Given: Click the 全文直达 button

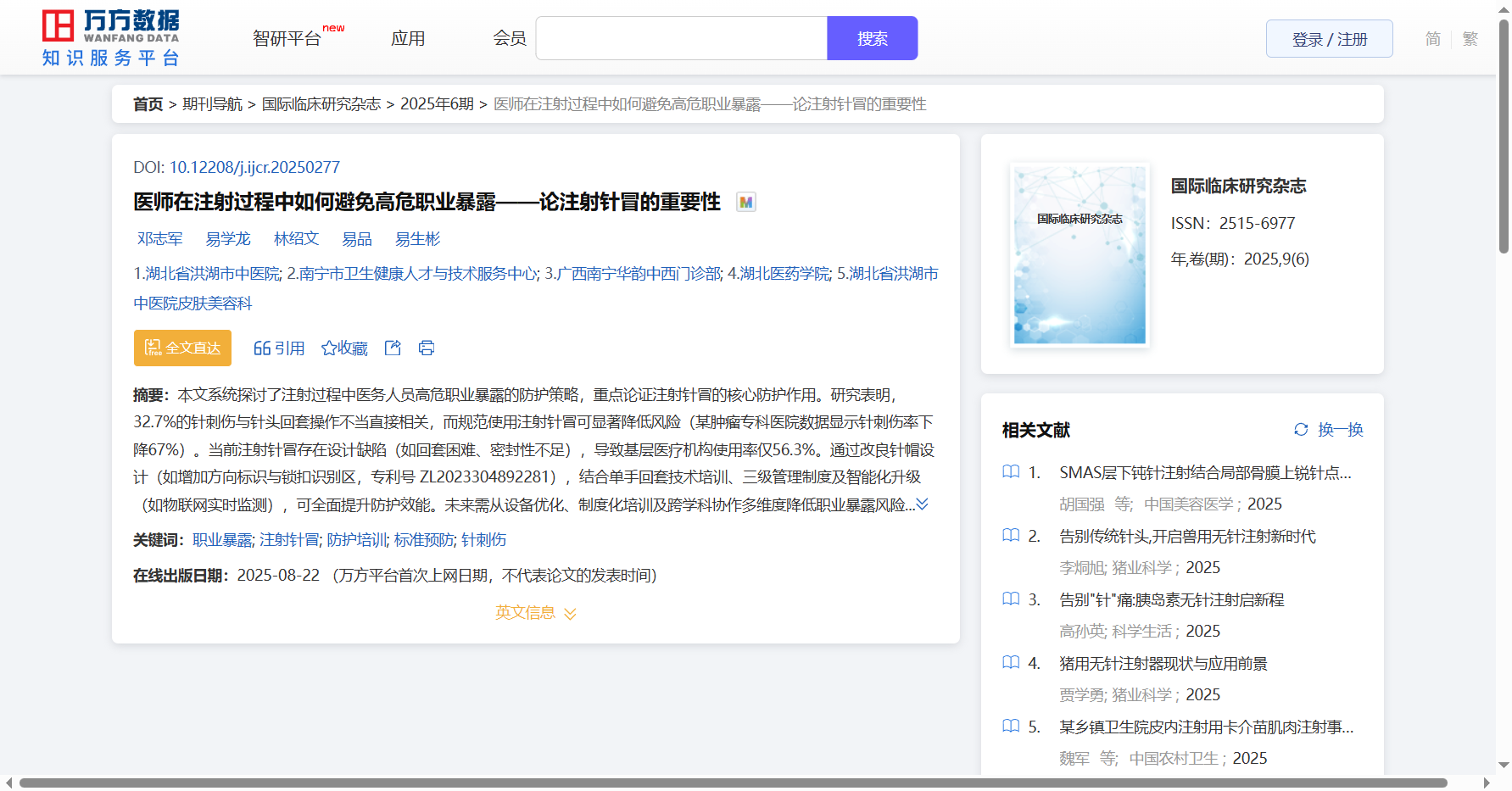Looking at the screenshot, I should [182, 348].
